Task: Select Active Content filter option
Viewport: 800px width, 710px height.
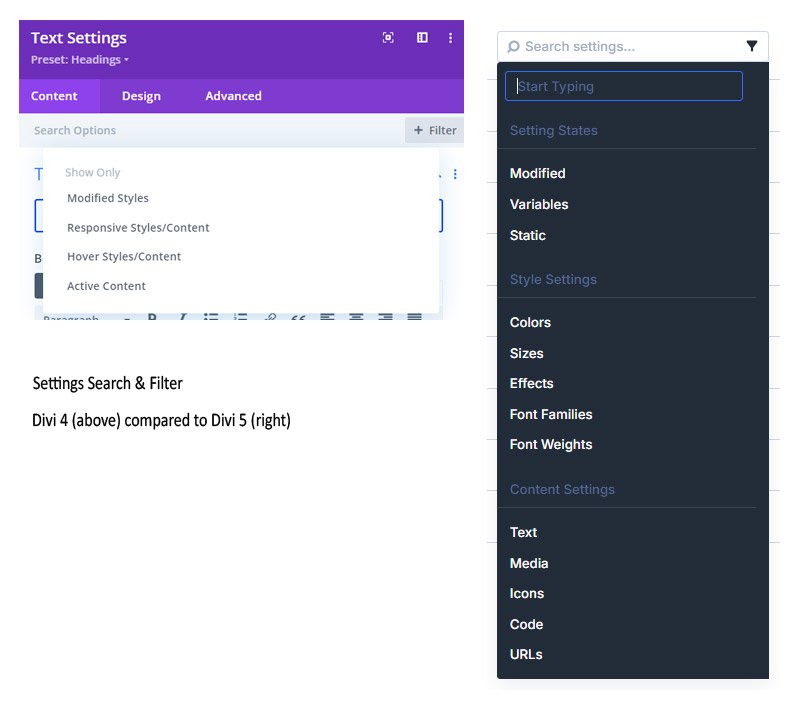Action: click(106, 286)
